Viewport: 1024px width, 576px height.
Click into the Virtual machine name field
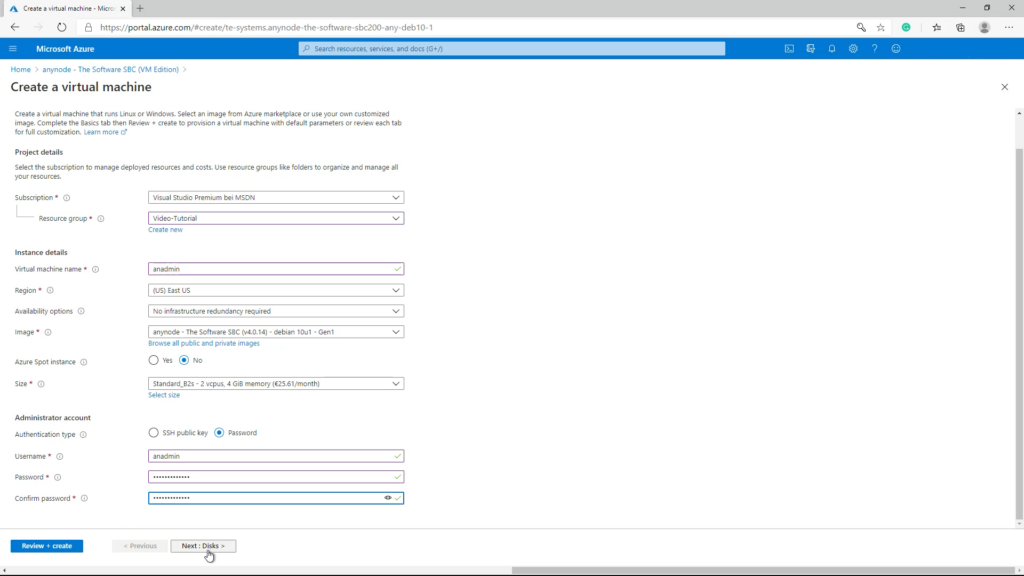(x=276, y=269)
